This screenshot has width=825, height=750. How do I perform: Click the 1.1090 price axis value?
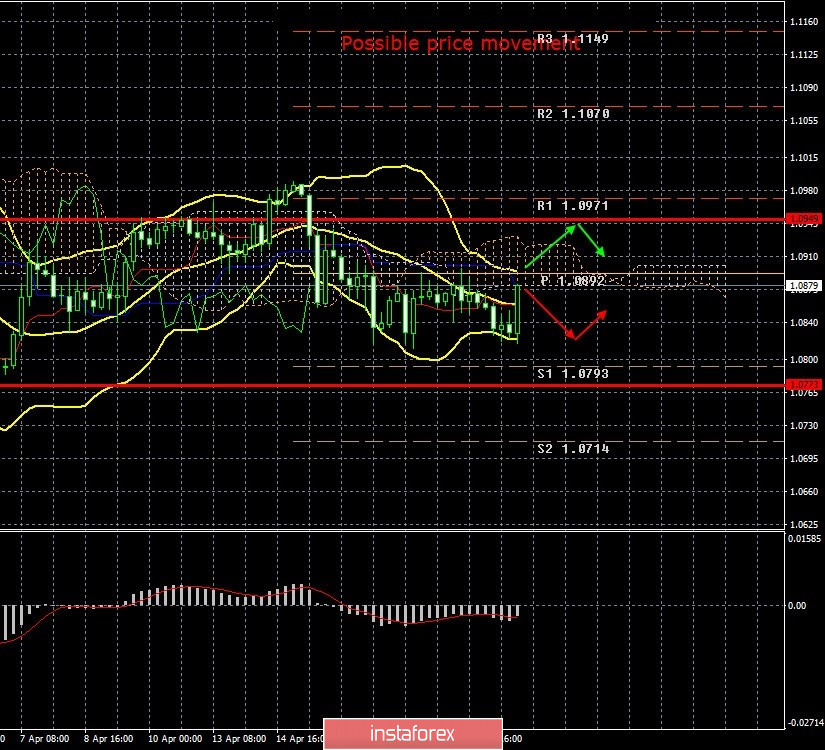click(804, 88)
